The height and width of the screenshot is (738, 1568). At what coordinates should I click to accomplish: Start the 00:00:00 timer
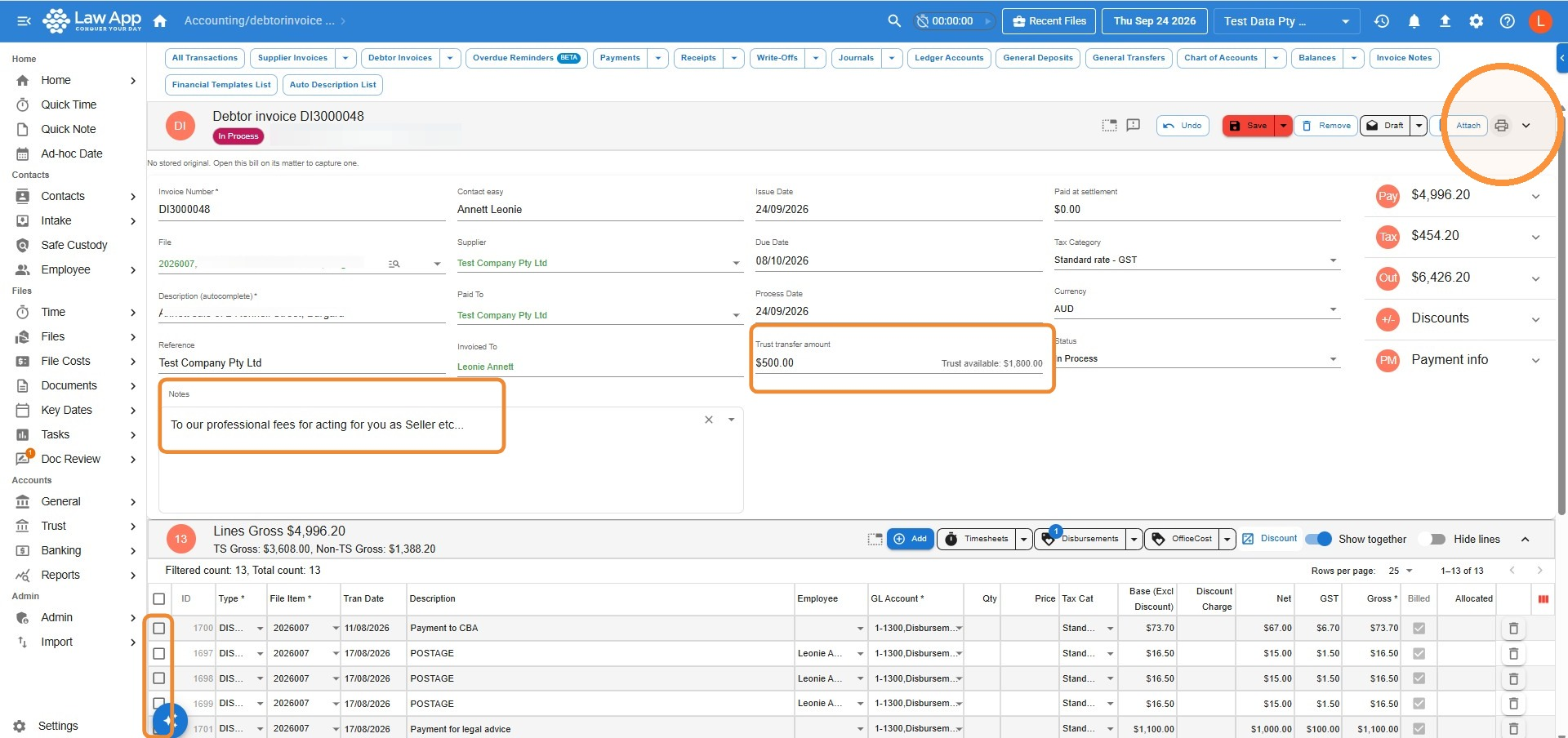pyautogui.click(x=987, y=21)
